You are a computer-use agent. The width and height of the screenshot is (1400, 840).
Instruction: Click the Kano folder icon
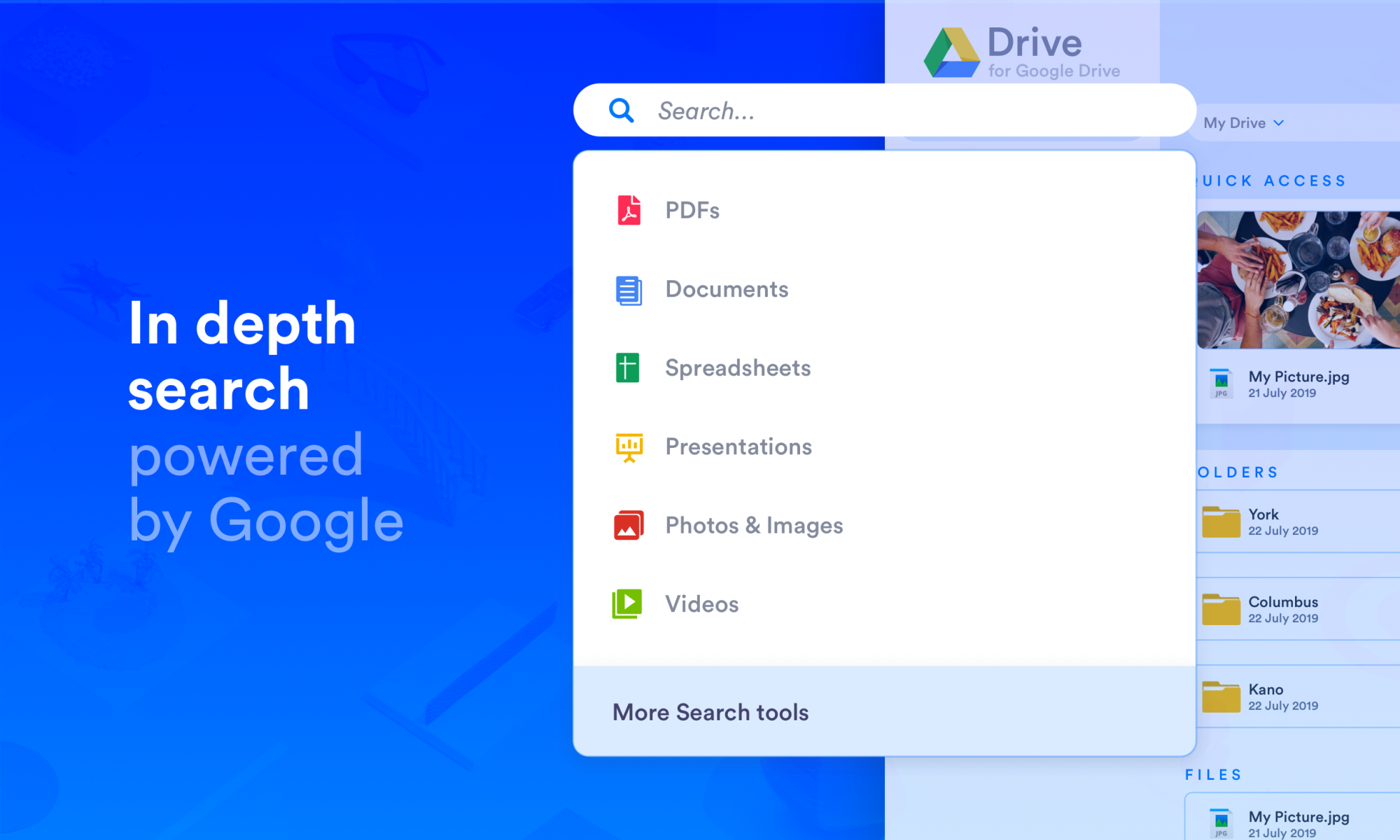(1221, 696)
